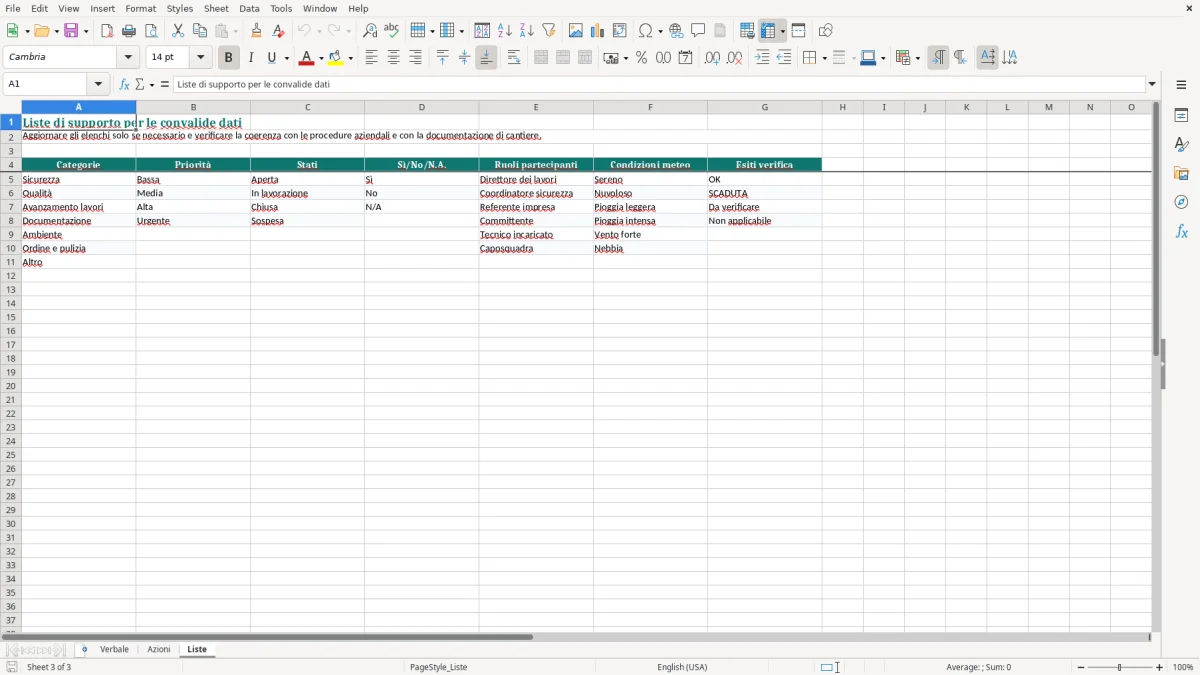
Task: Open Print Preview
Action: [x=151, y=31]
